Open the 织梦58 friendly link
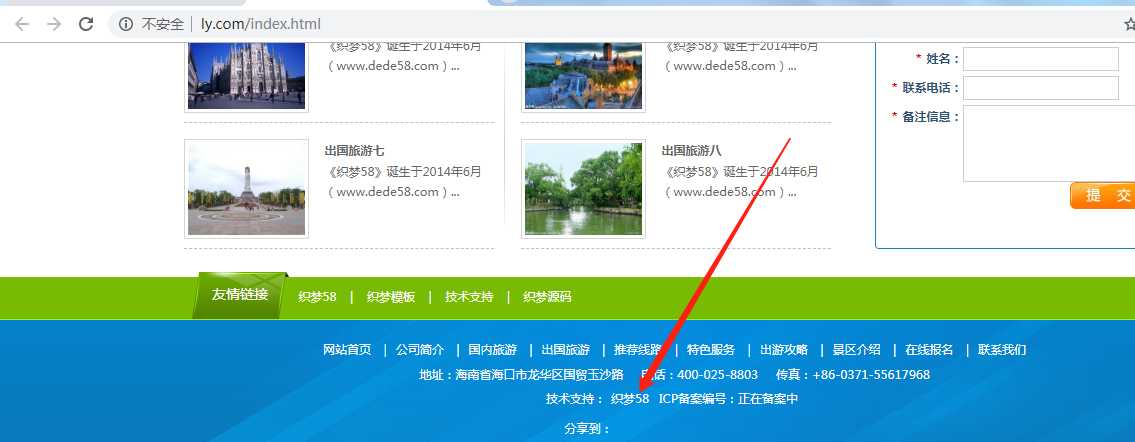This screenshot has width=1135, height=442. [317, 297]
